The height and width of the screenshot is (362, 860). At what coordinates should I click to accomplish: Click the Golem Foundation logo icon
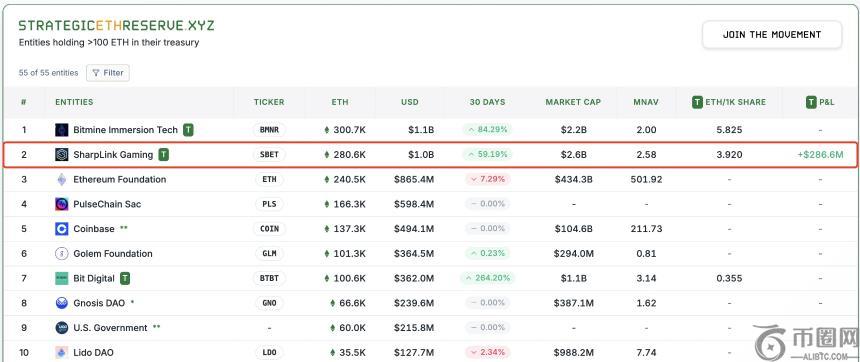click(x=61, y=253)
